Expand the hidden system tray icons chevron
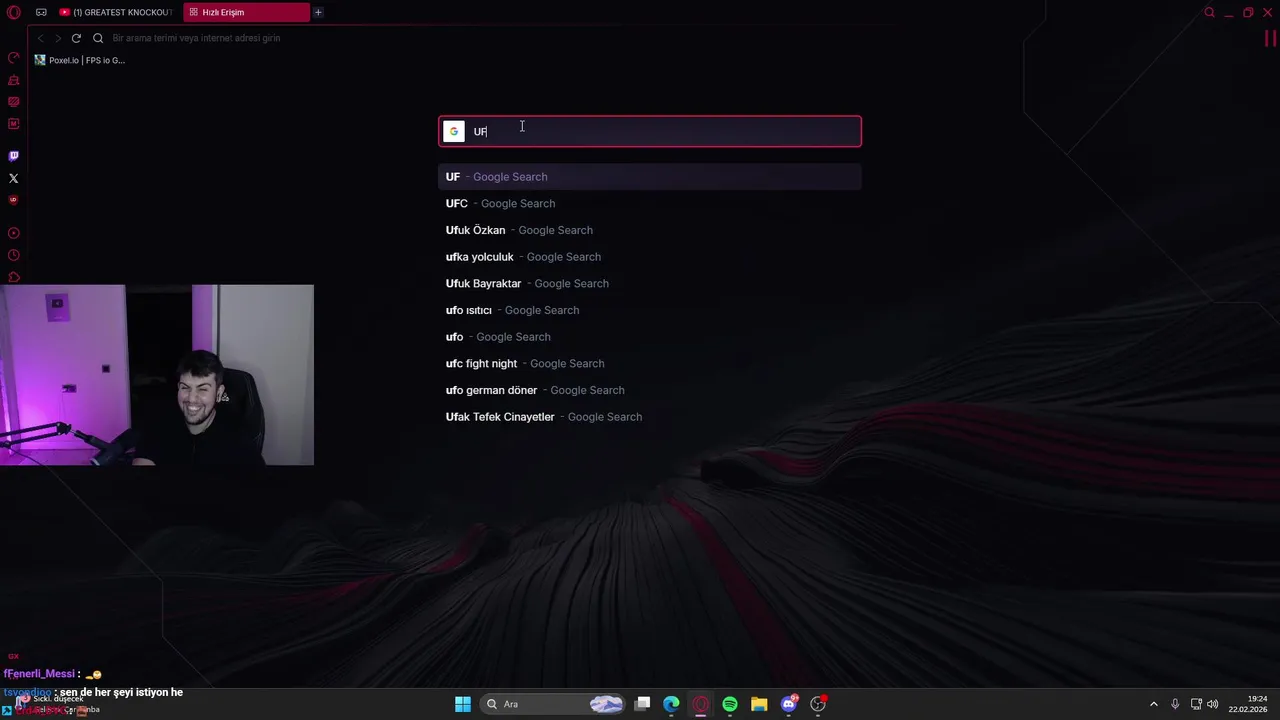This screenshot has height=720, width=1280. pos(1153,704)
